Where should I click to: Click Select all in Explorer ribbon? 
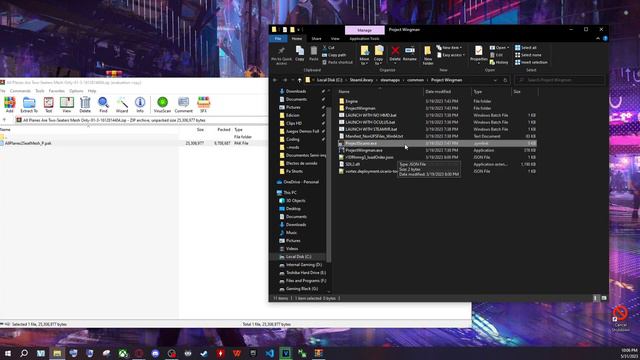point(526,48)
